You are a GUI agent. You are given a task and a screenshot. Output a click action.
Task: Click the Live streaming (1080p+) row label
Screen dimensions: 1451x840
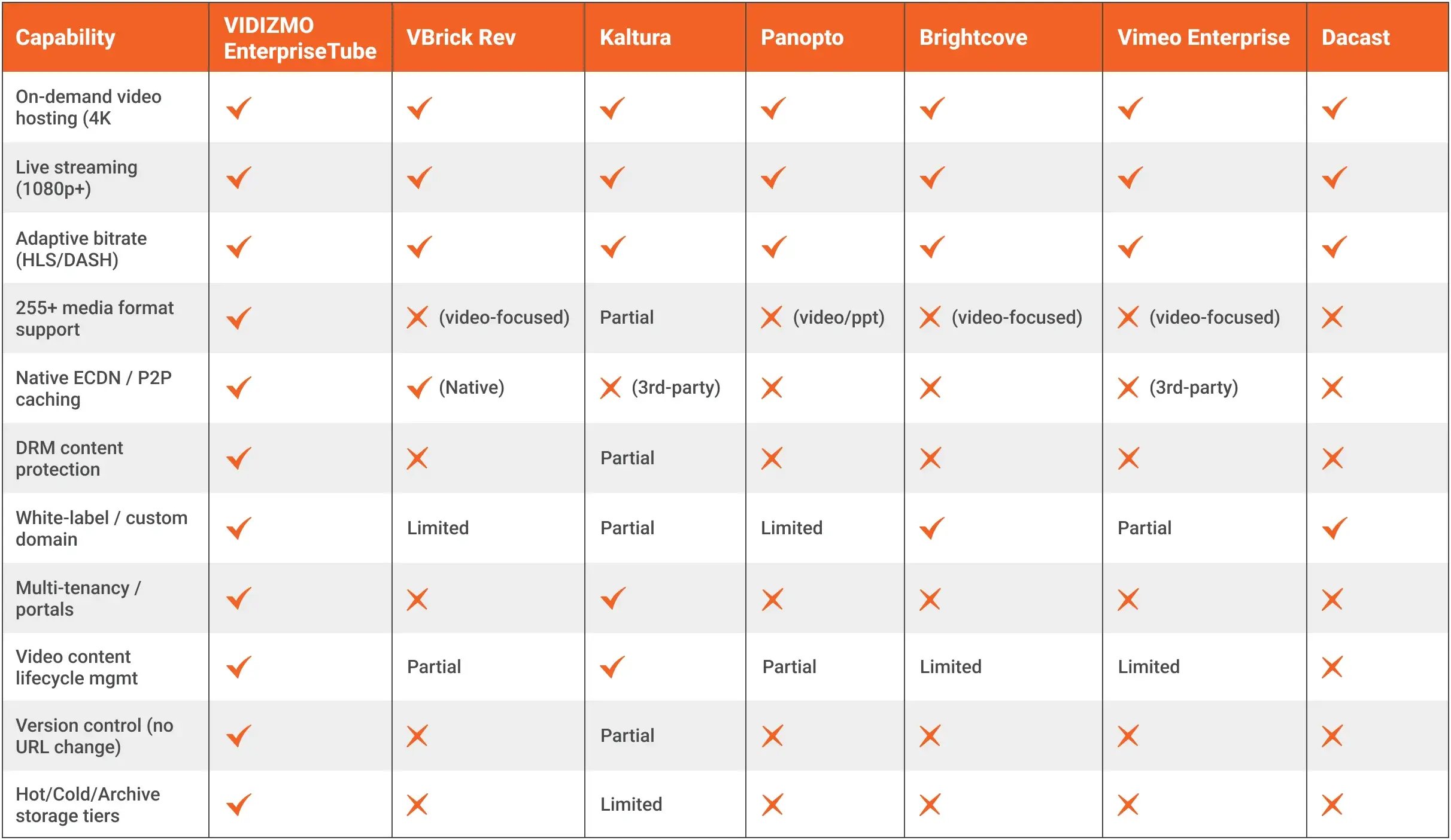[77, 178]
